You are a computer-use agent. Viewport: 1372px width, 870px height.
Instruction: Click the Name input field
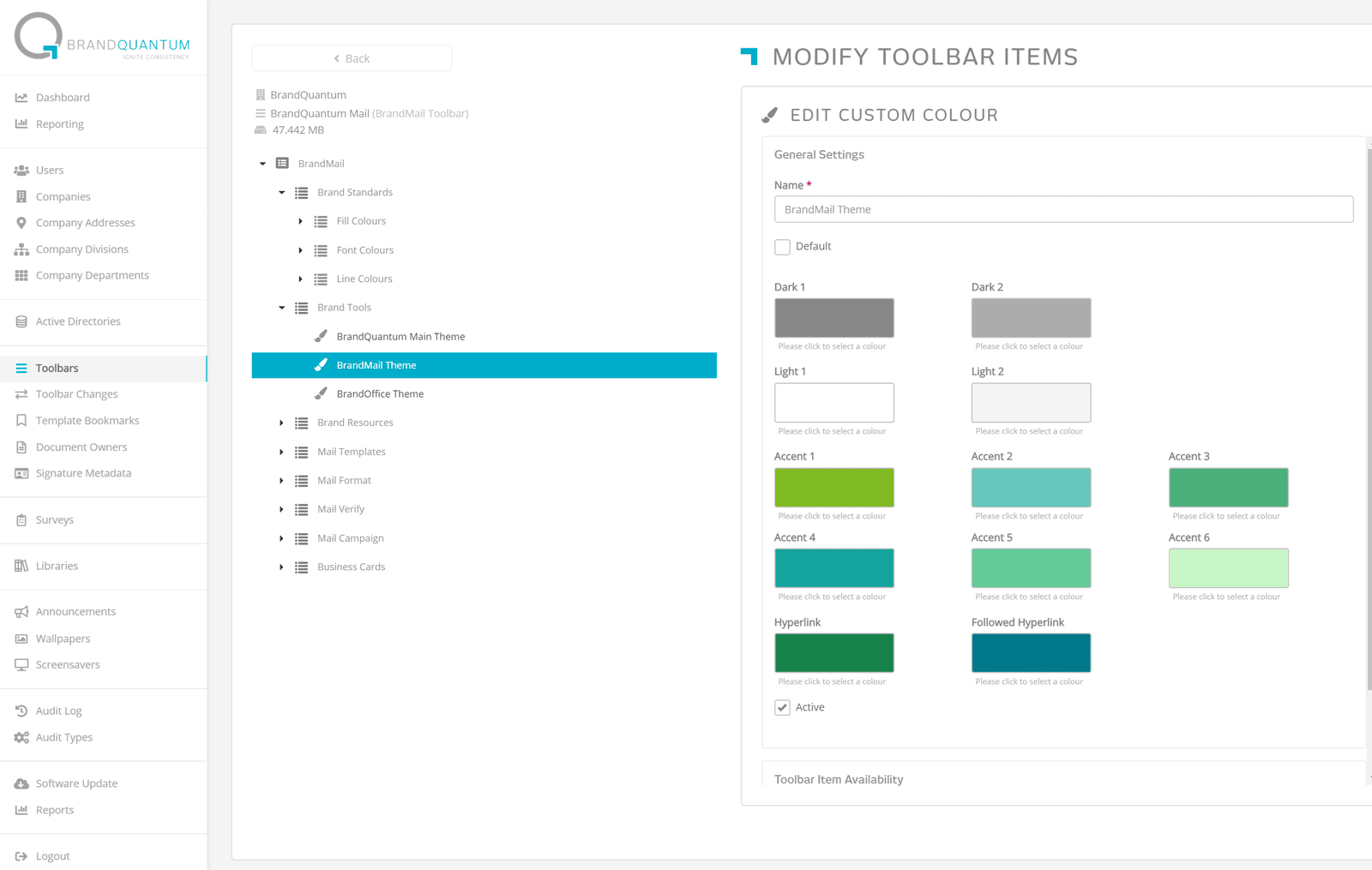[1063, 209]
